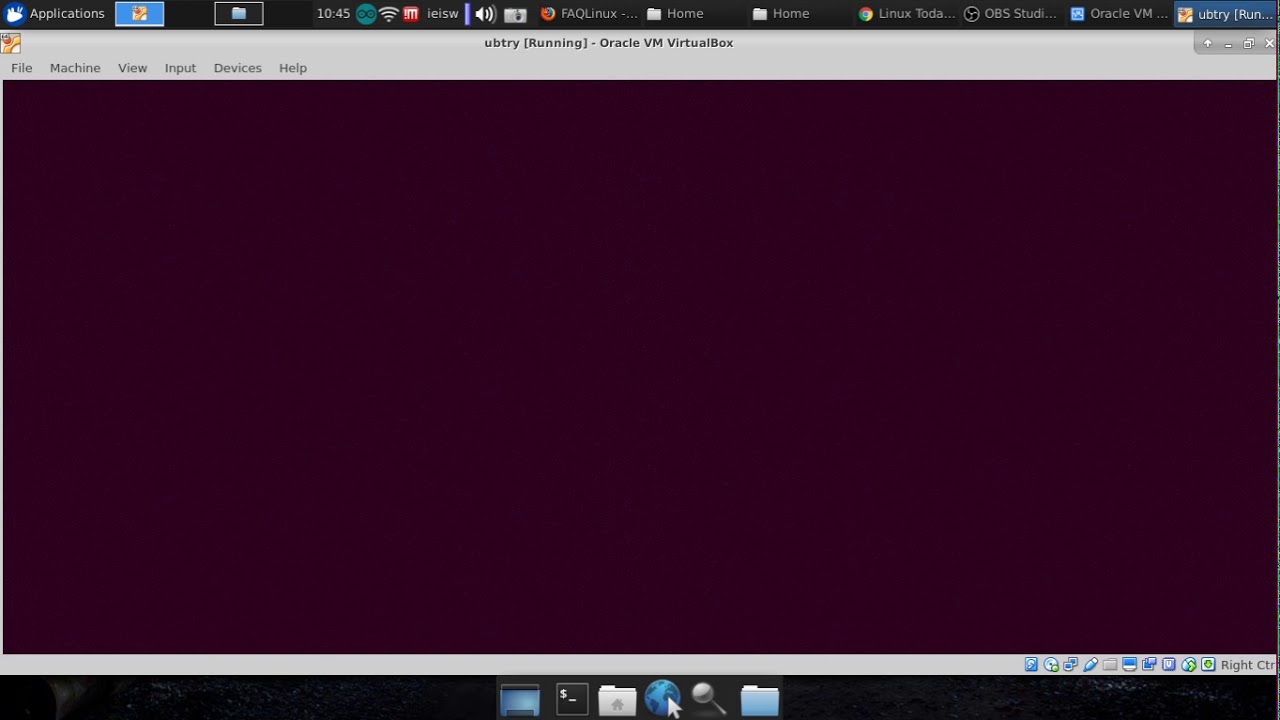Screen dimensions: 1280x720
Task: Click the hard disk activity status icon
Action: [1031, 664]
